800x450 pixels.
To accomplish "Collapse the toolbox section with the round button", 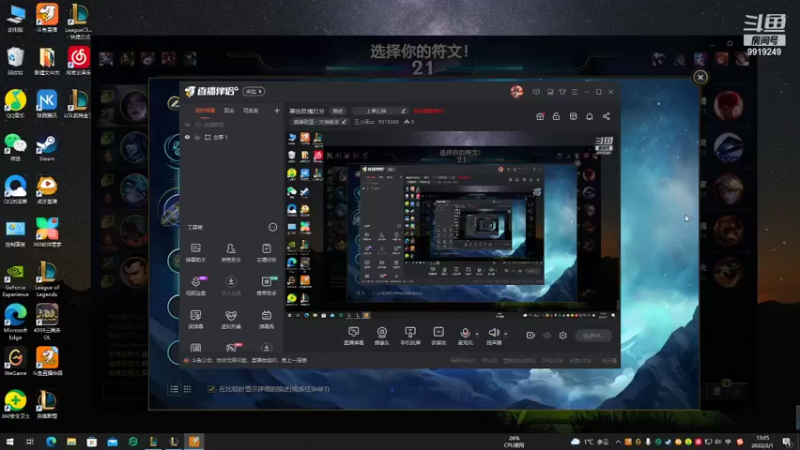I will 273,227.
